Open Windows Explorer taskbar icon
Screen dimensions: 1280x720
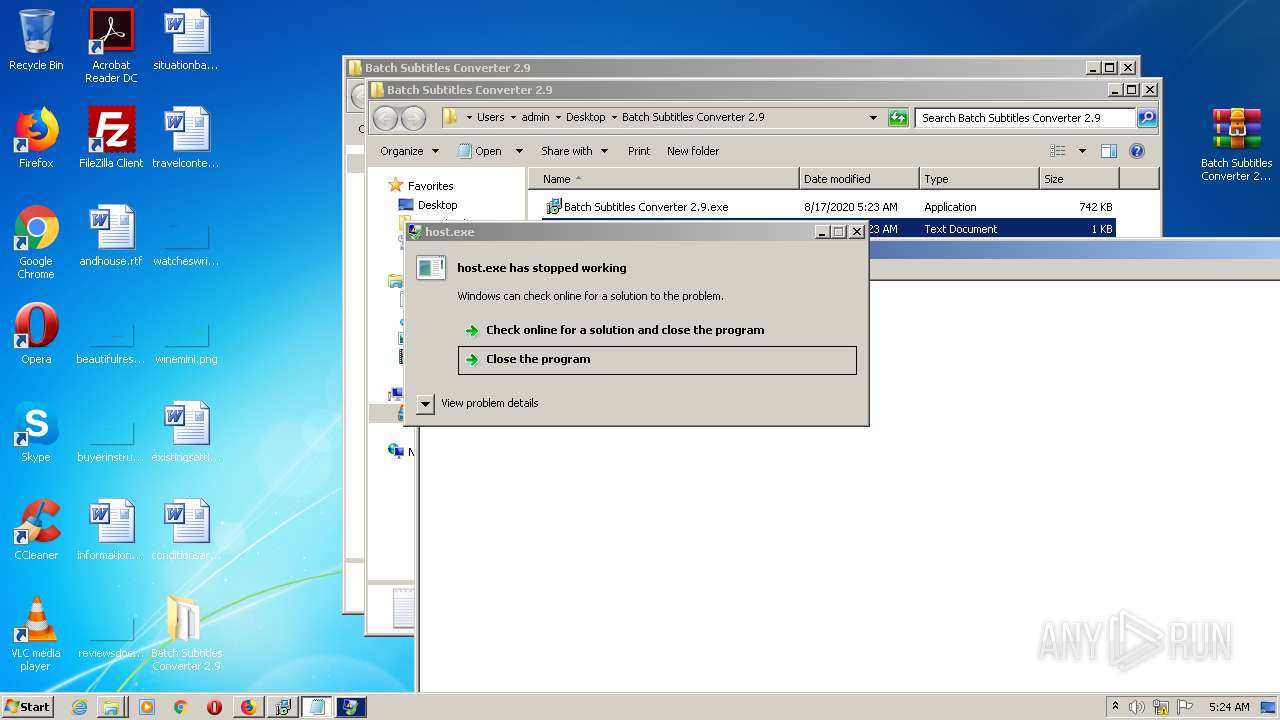pos(111,707)
